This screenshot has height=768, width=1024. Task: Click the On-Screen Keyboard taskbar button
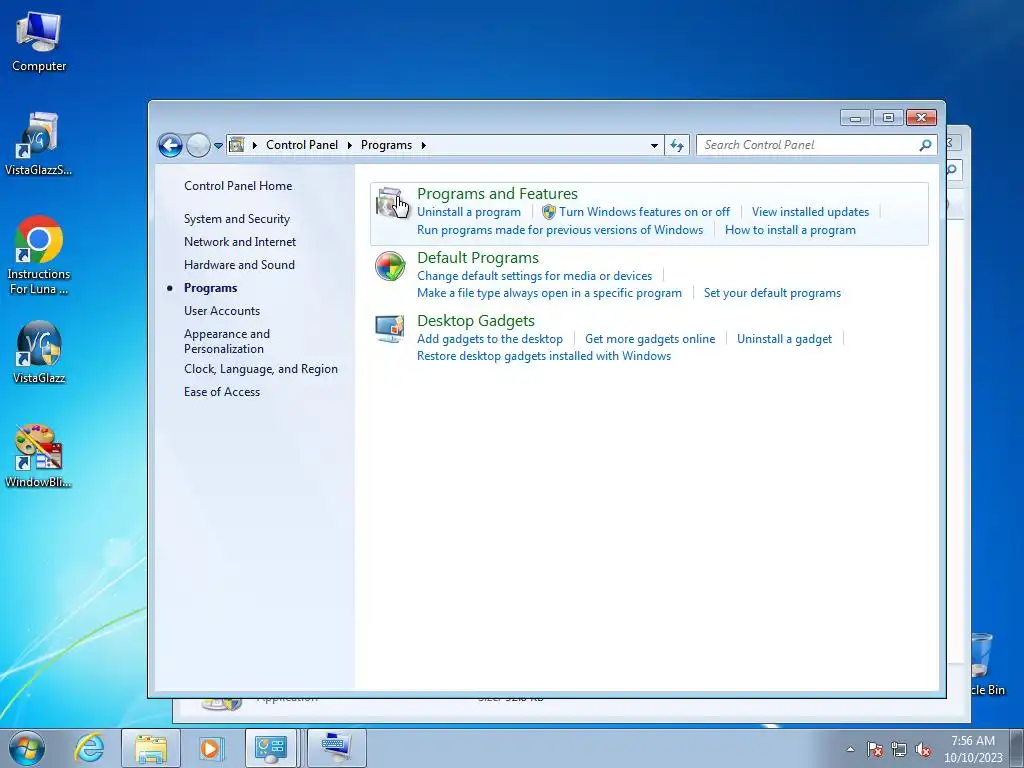(x=336, y=748)
